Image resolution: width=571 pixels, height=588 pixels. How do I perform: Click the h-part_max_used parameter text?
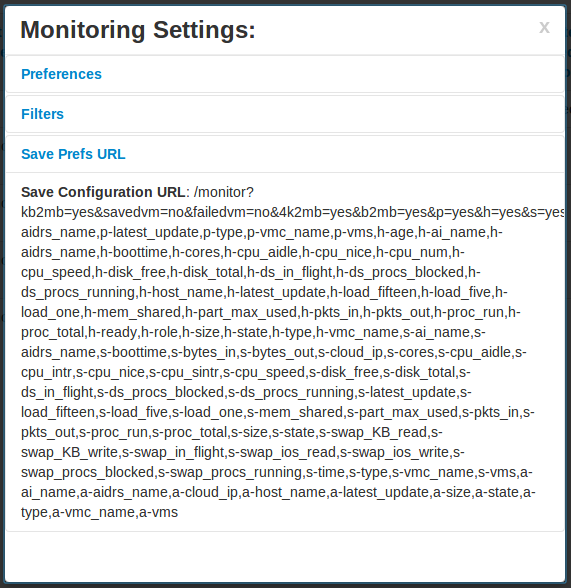pos(241,312)
